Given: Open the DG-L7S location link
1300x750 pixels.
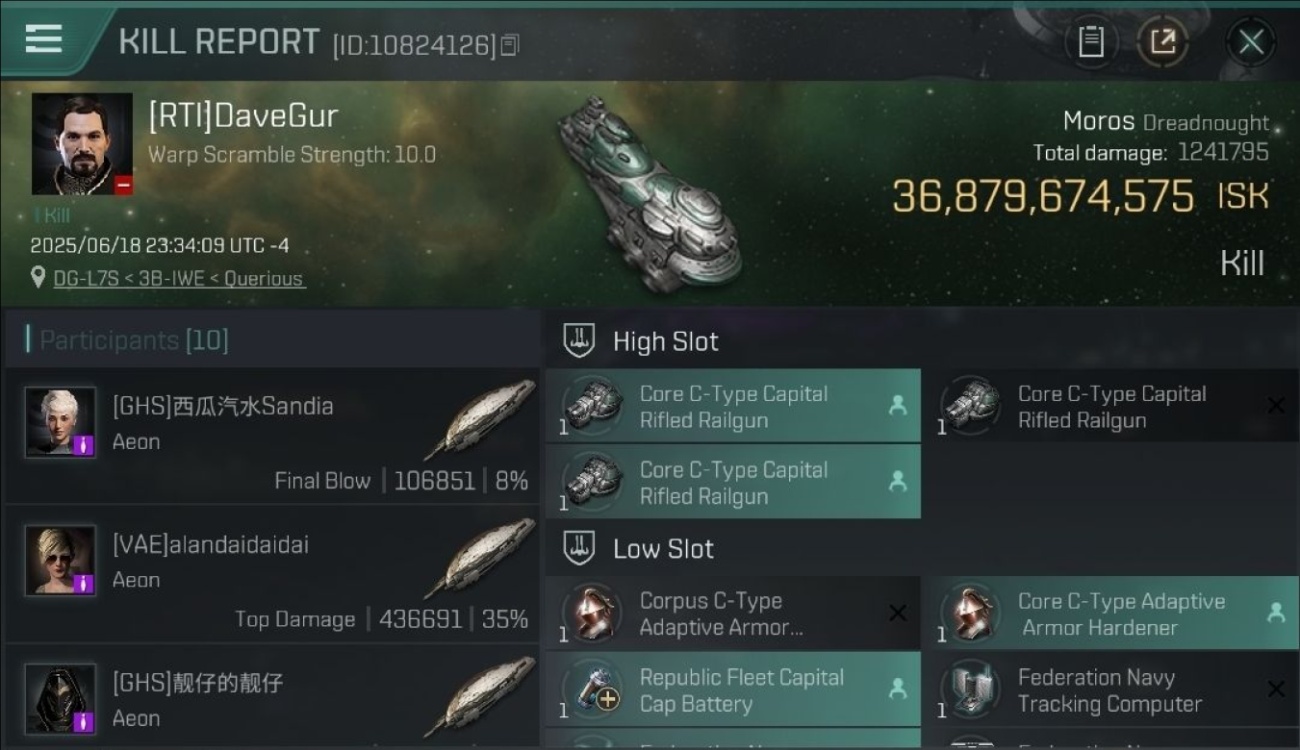Looking at the screenshot, I should (180, 279).
